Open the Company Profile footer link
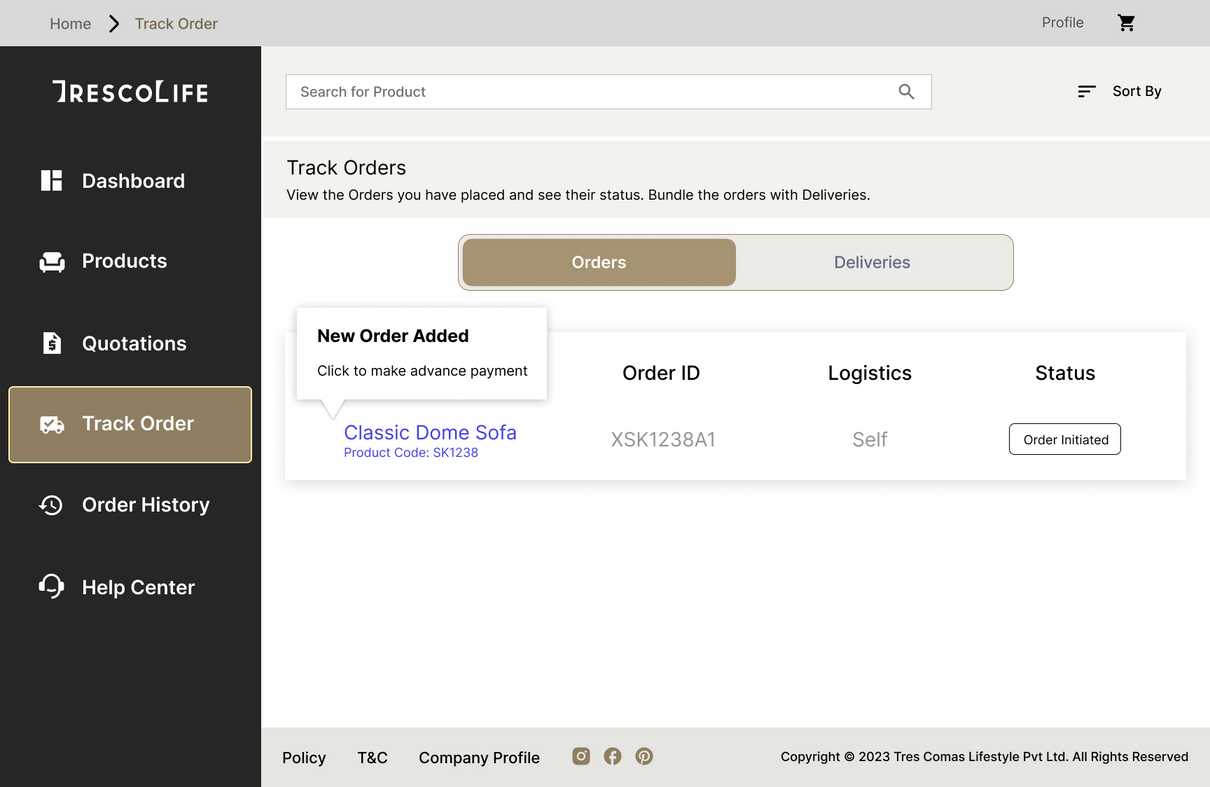This screenshot has width=1210, height=787. [479, 757]
